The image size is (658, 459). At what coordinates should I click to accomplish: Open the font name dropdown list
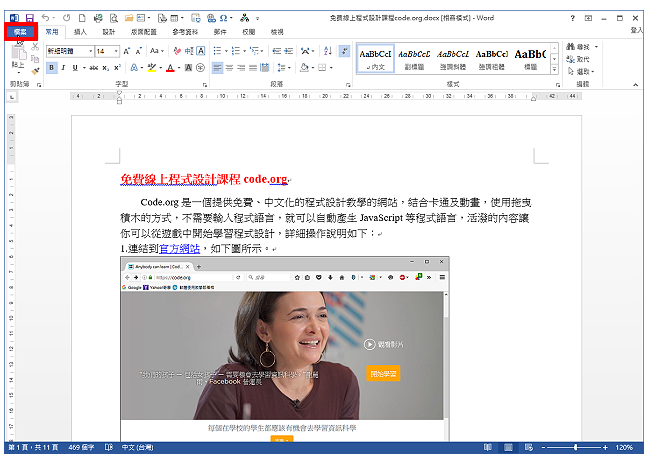coord(91,51)
